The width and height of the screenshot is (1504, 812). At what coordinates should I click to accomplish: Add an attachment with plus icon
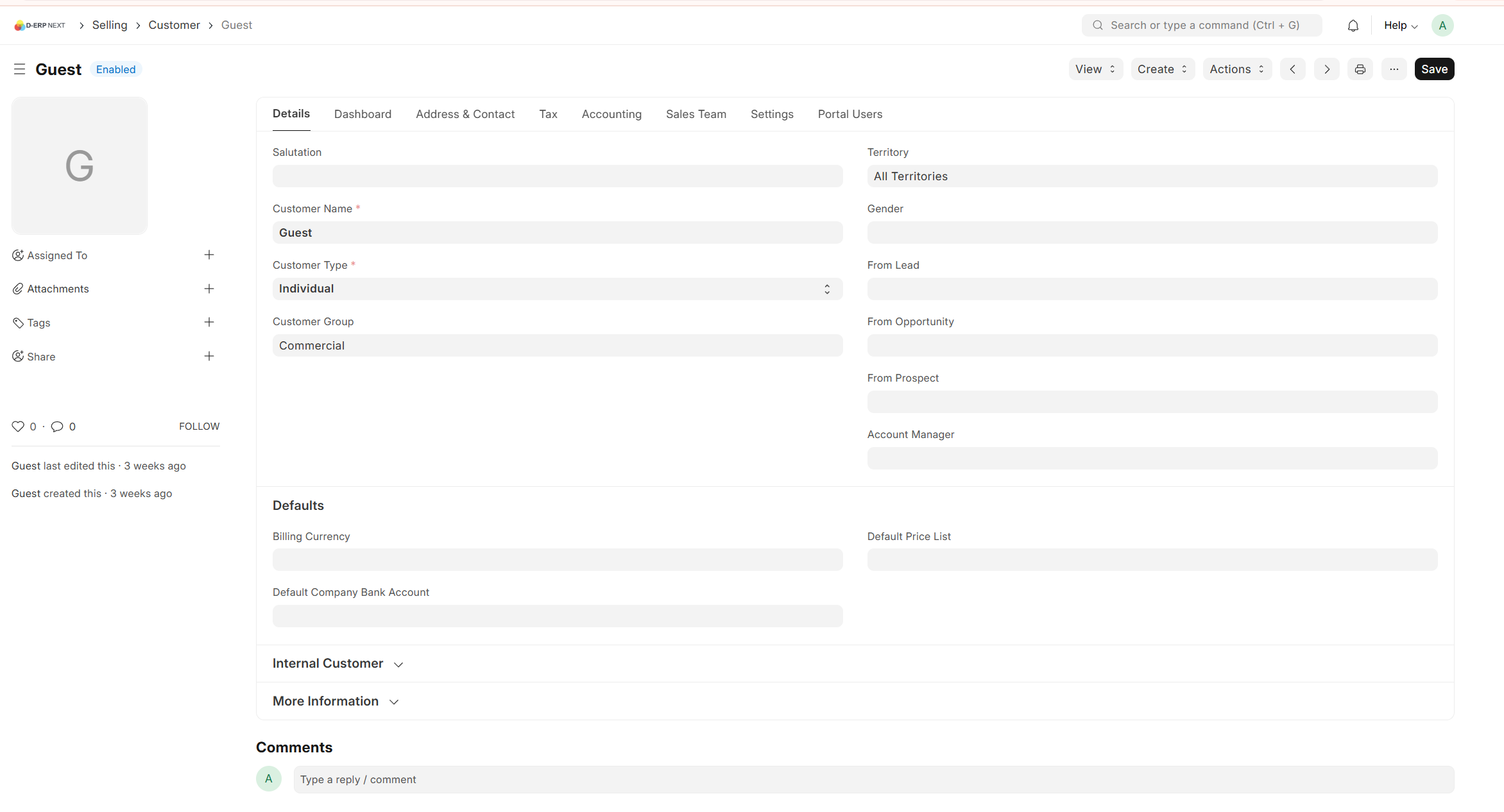click(x=209, y=289)
